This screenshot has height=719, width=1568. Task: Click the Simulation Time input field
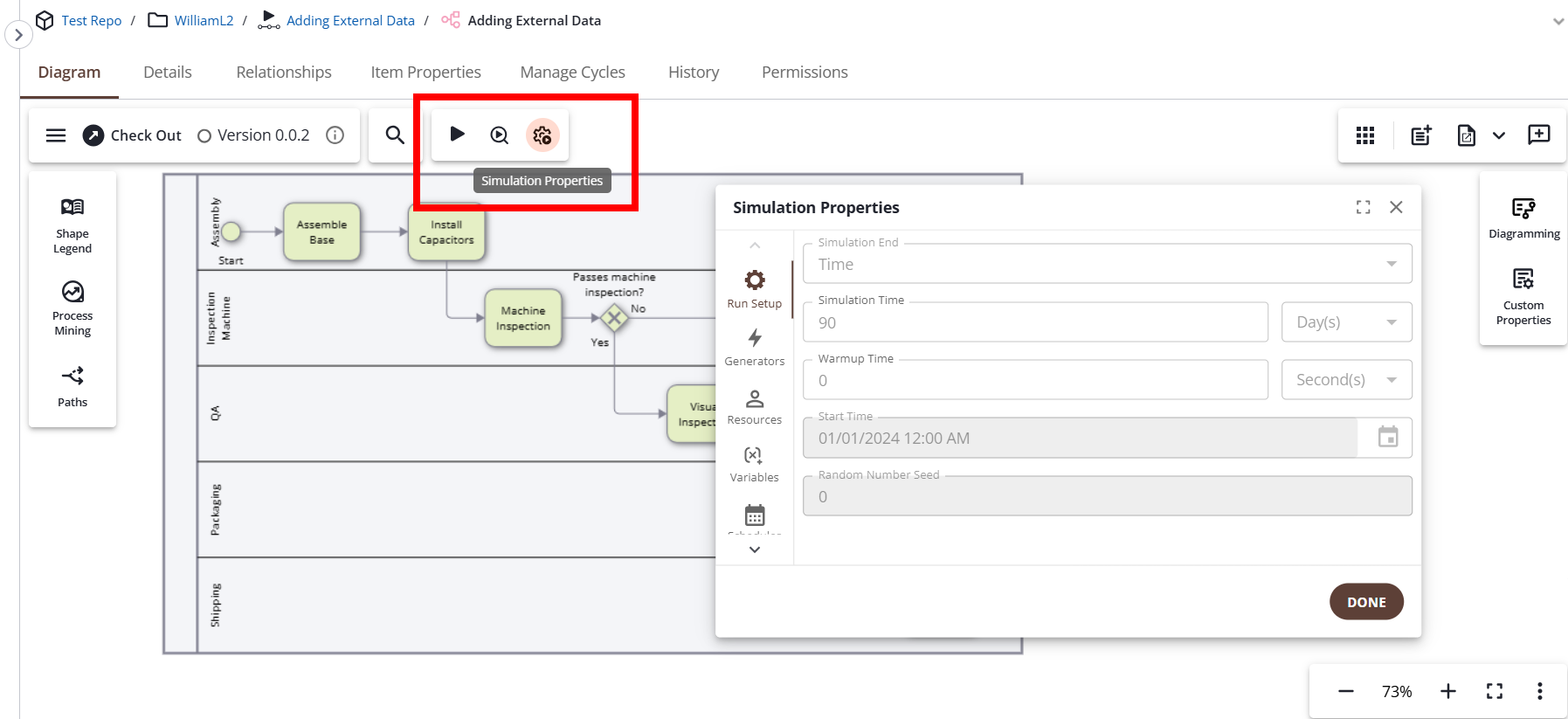(x=1035, y=322)
